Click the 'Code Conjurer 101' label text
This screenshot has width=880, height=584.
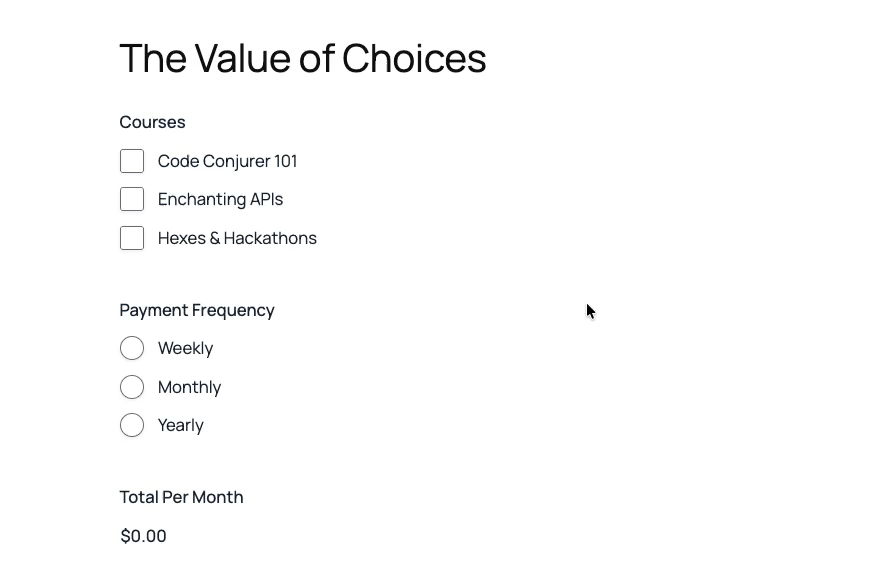pyautogui.click(x=227, y=161)
